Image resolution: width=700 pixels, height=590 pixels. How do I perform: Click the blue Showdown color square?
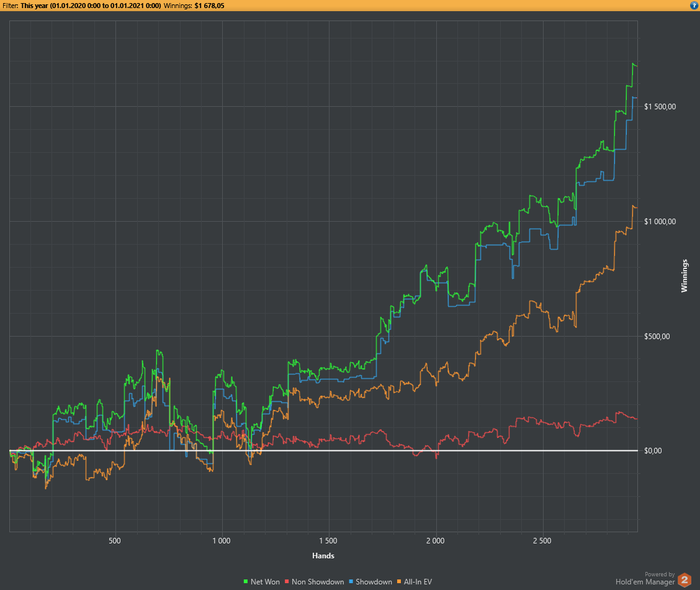click(351, 582)
